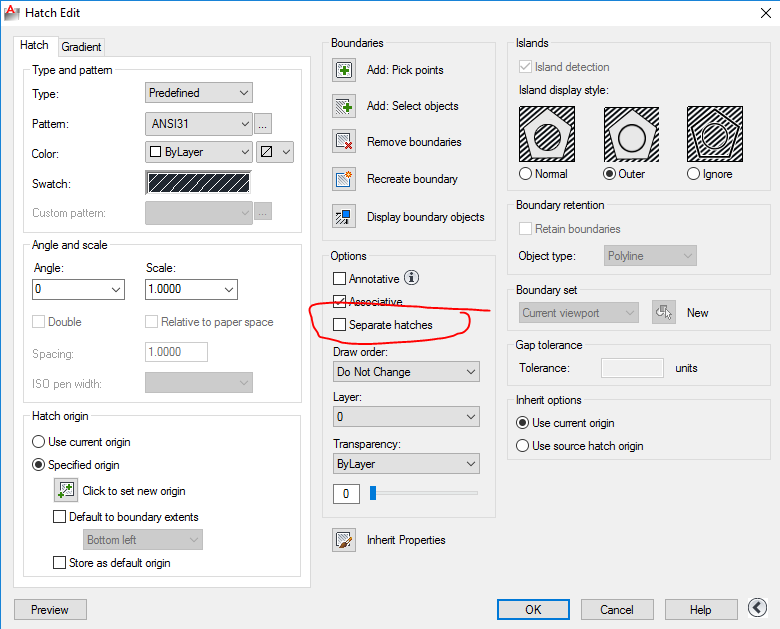The image size is (780, 629).
Task: Open the Draw order dropdown
Action: pos(406,372)
